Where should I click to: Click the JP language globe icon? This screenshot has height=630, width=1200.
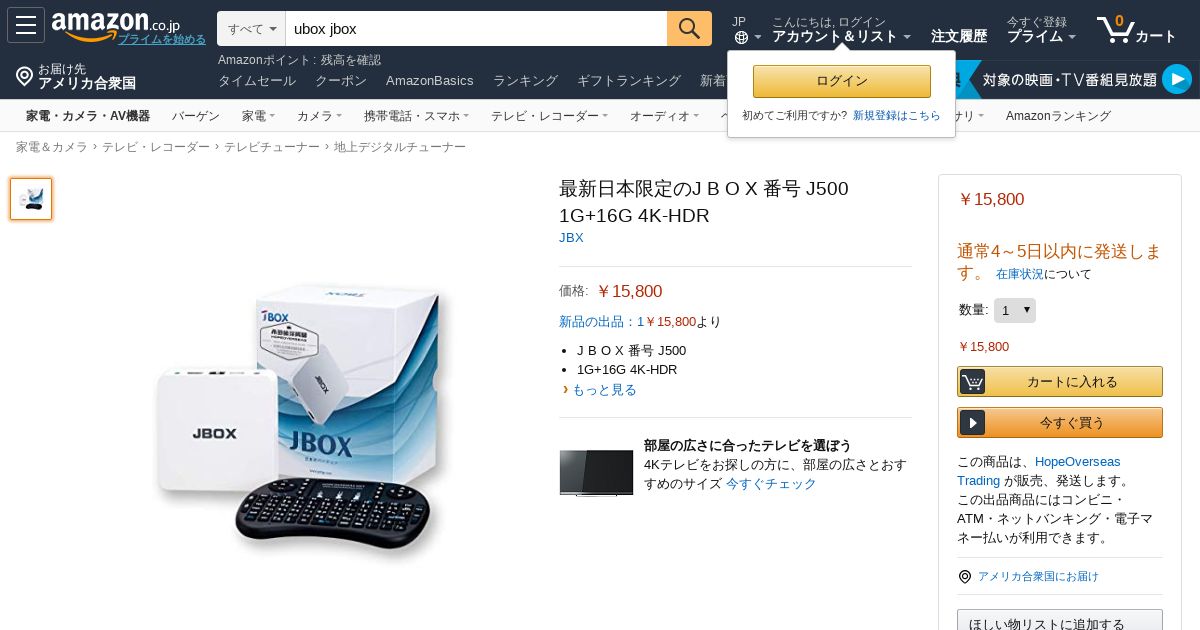tap(741, 37)
